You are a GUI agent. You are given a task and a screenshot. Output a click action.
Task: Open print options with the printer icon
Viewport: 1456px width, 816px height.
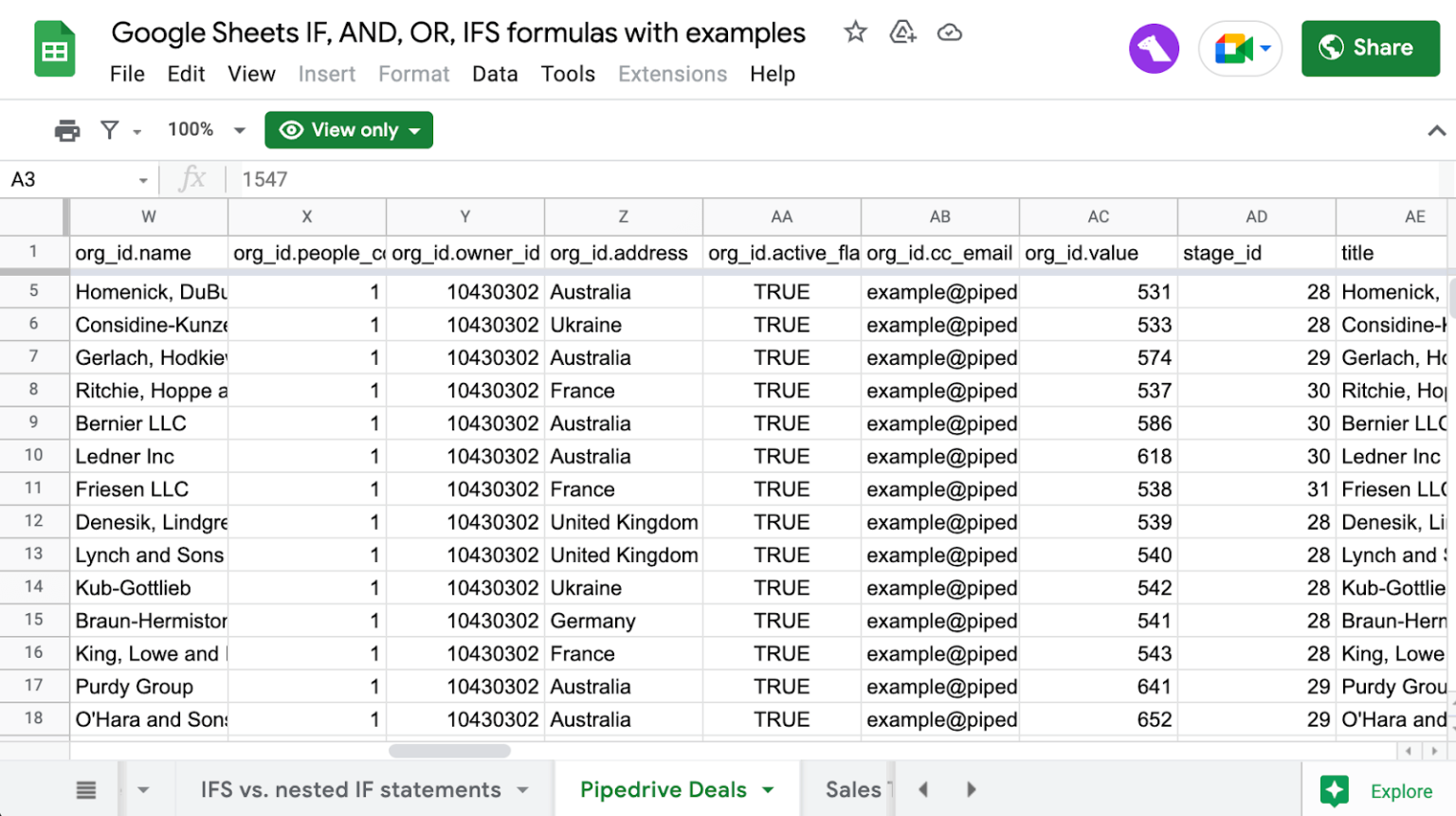click(x=65, y=130)
